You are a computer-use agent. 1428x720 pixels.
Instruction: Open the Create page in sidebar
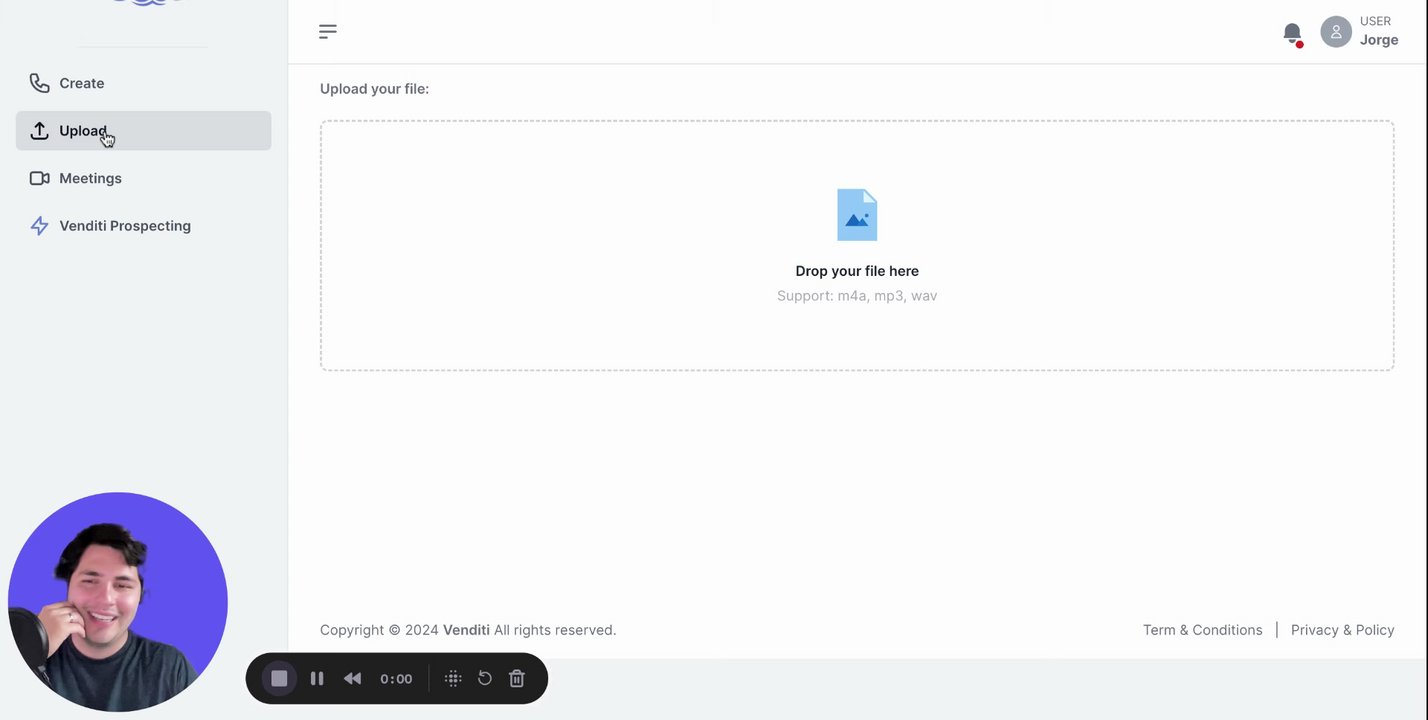coord(143,83)
